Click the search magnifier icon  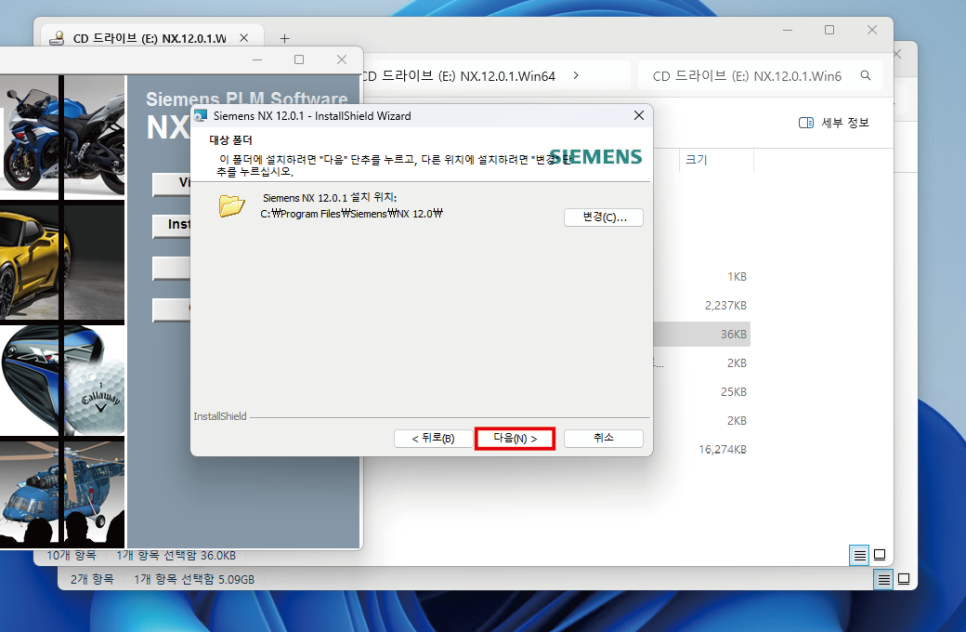(866, 76)
